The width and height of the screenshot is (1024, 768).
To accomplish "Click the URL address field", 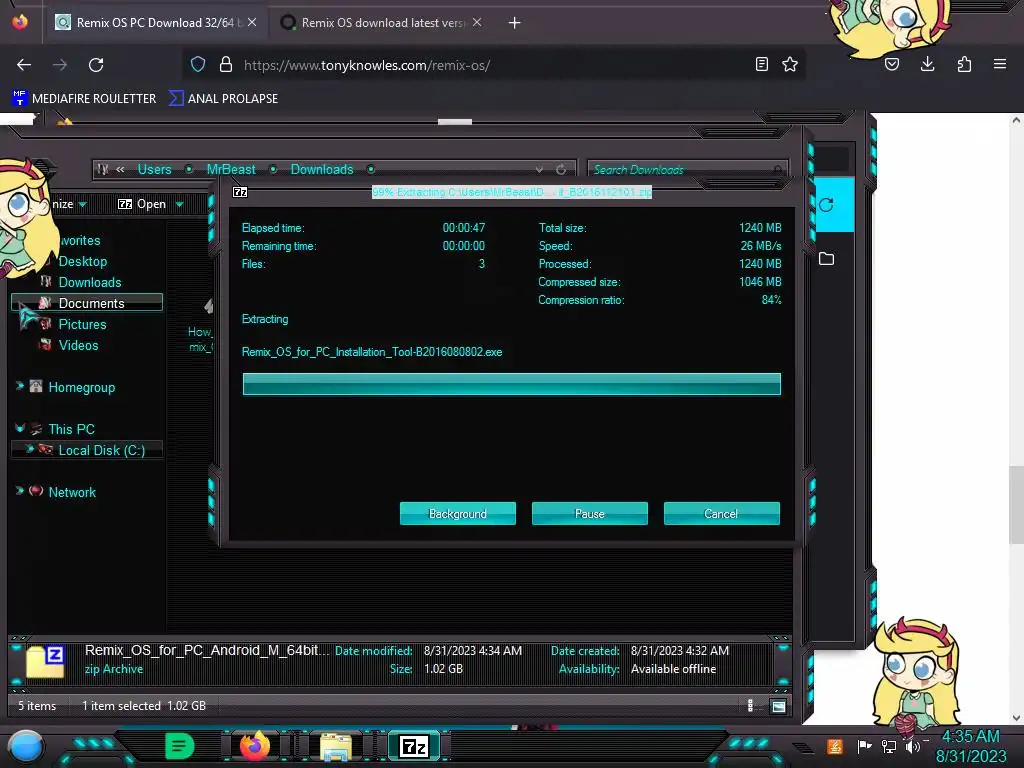I will (493, 65).
